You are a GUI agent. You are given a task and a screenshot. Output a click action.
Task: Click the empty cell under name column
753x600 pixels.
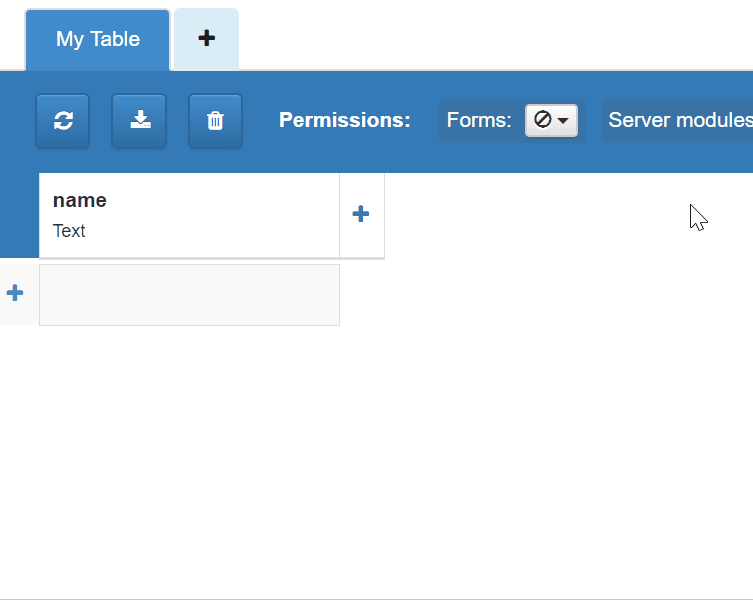[189, 295]
